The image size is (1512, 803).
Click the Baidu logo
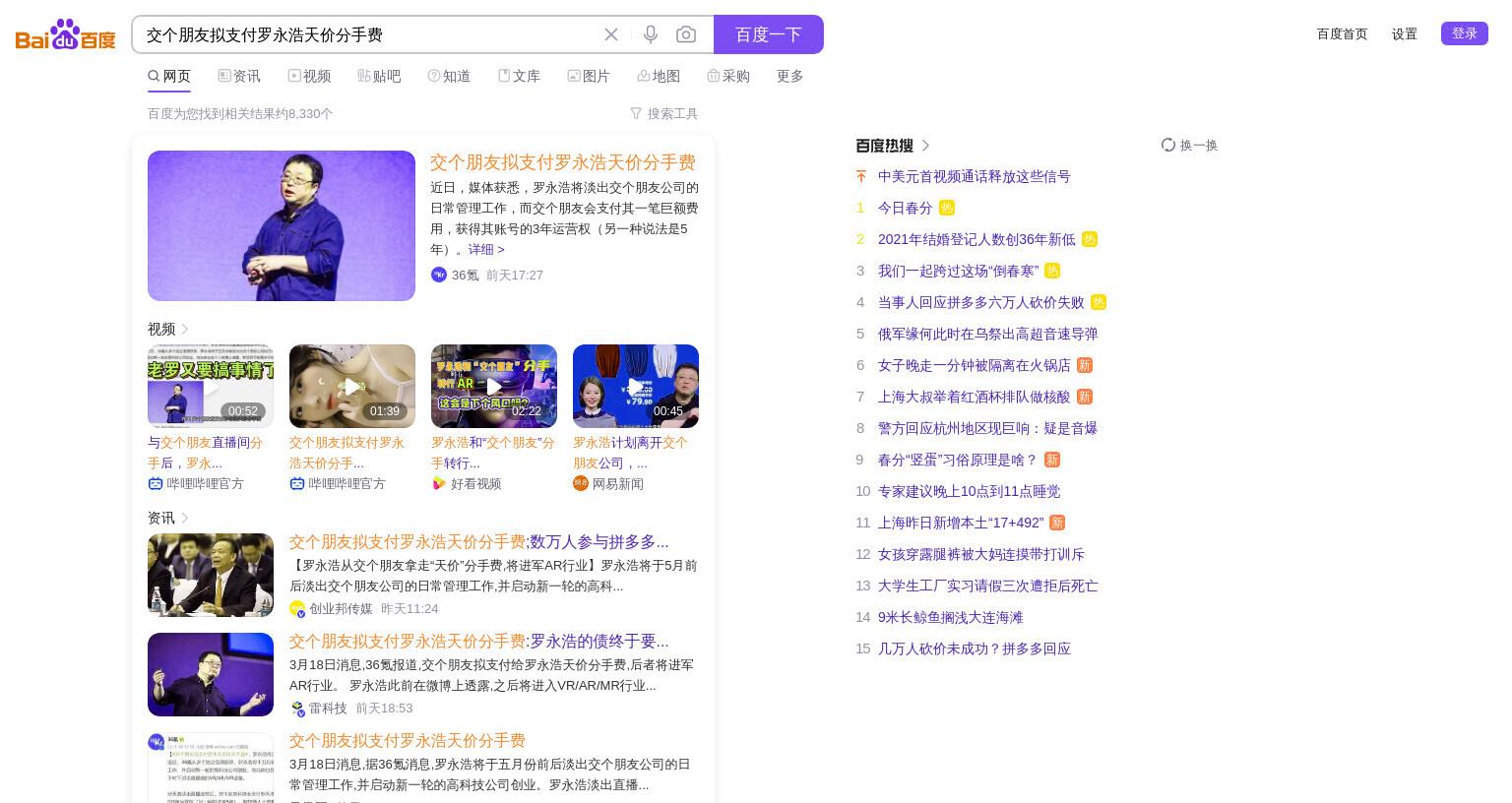pyautogui.click(x=66, y=34)
